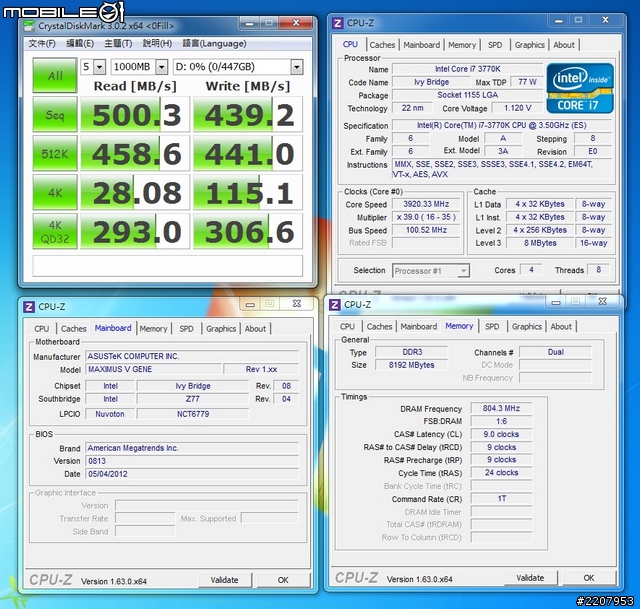Click OK in the Memory CPU-Z window

click(589, 578)
